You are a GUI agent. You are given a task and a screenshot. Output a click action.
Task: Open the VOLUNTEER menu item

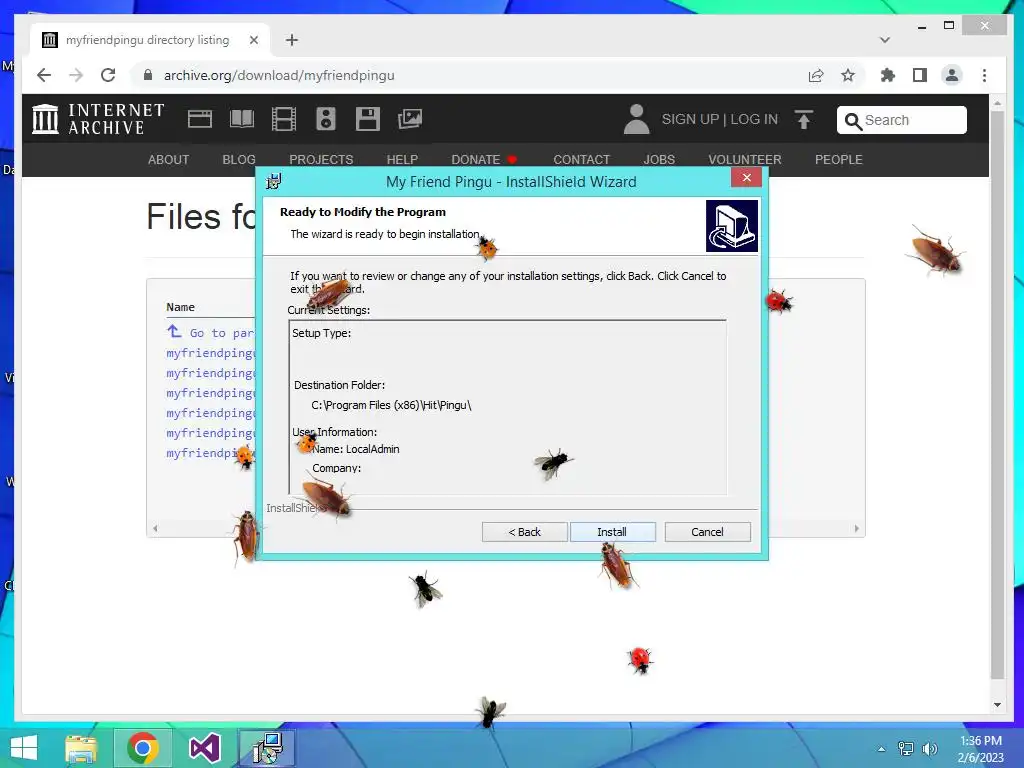coord(744,159)
